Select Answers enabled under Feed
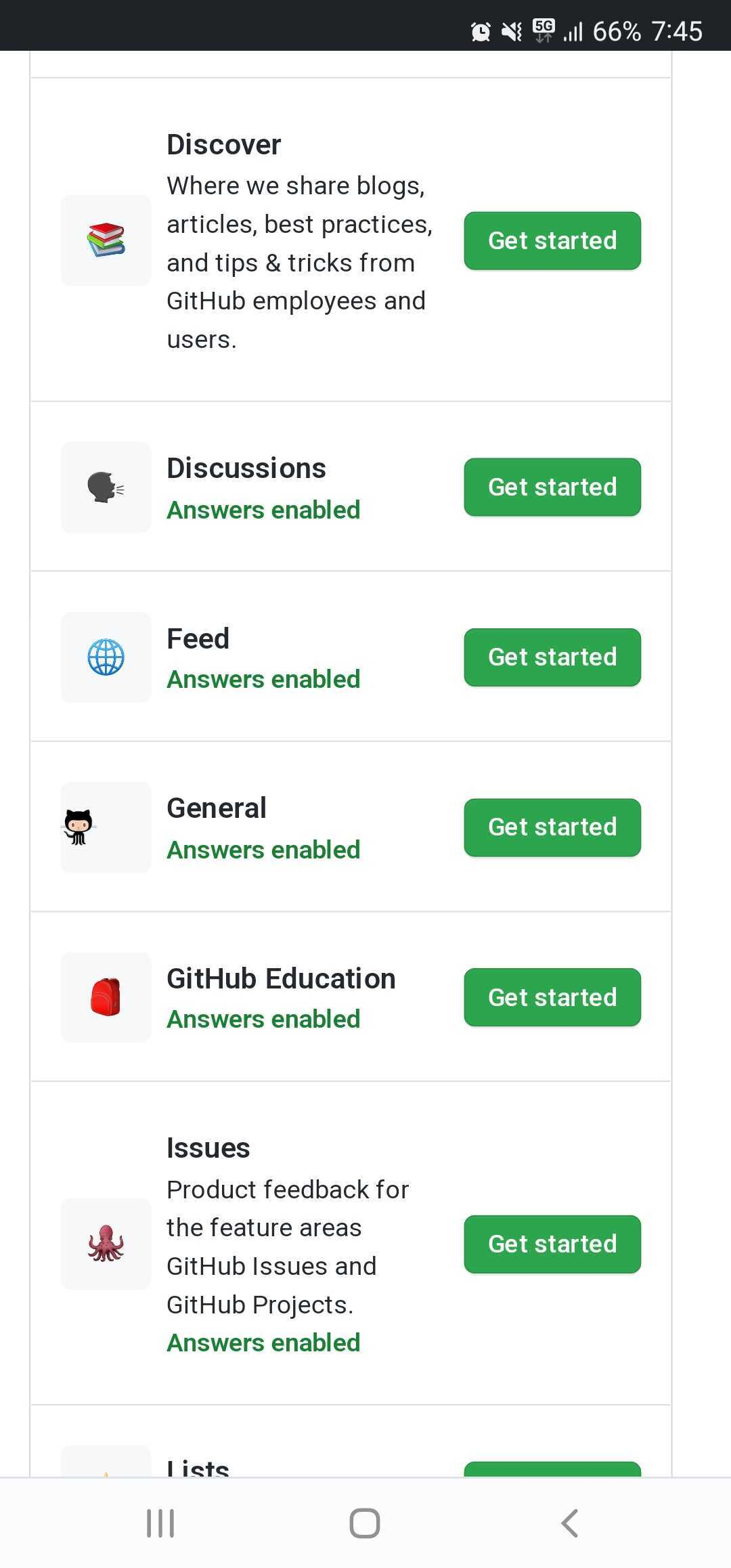This screenshot has height=1568, width=731. [x=263, y=679]
